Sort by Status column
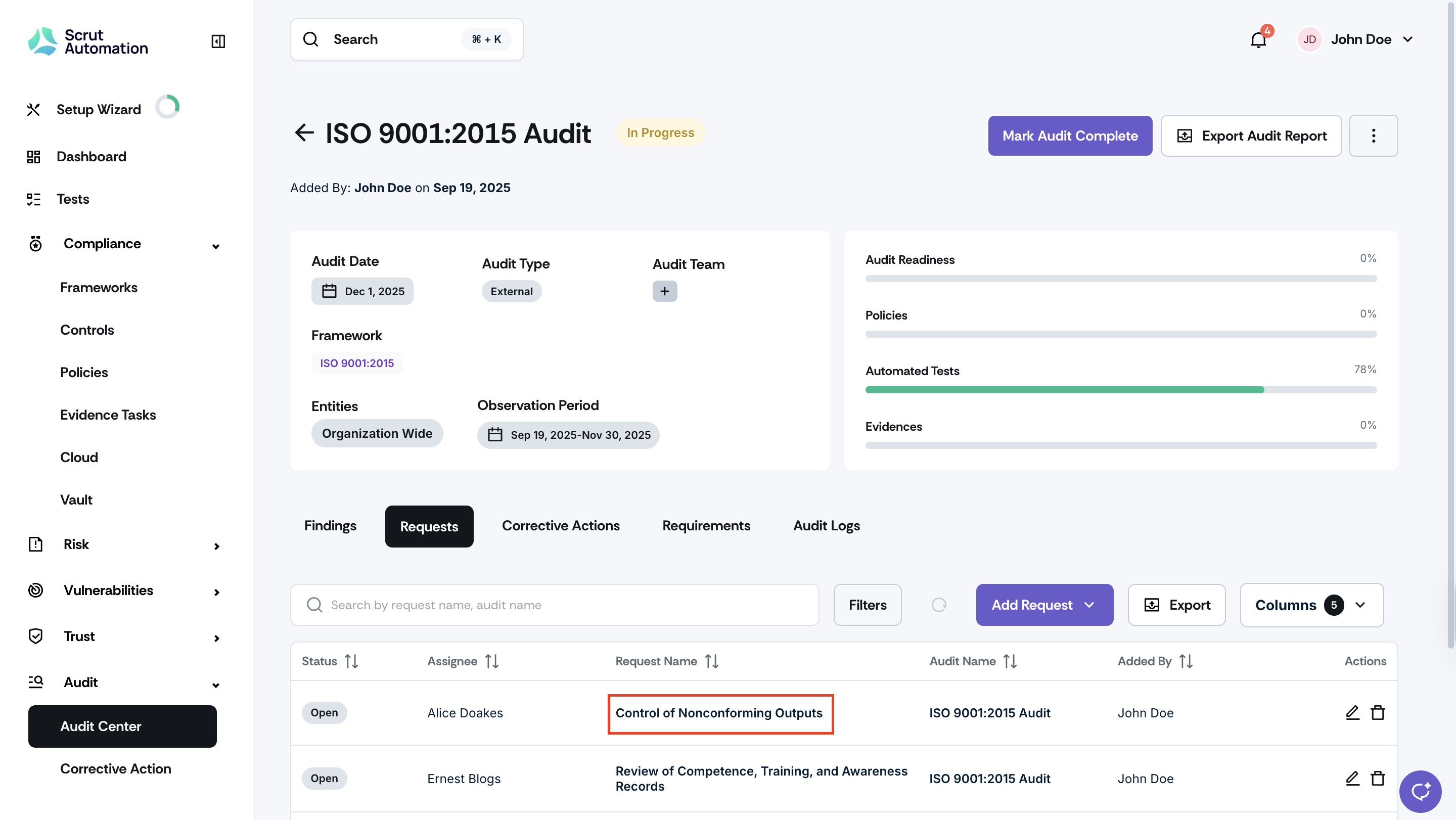 point(351,661)
